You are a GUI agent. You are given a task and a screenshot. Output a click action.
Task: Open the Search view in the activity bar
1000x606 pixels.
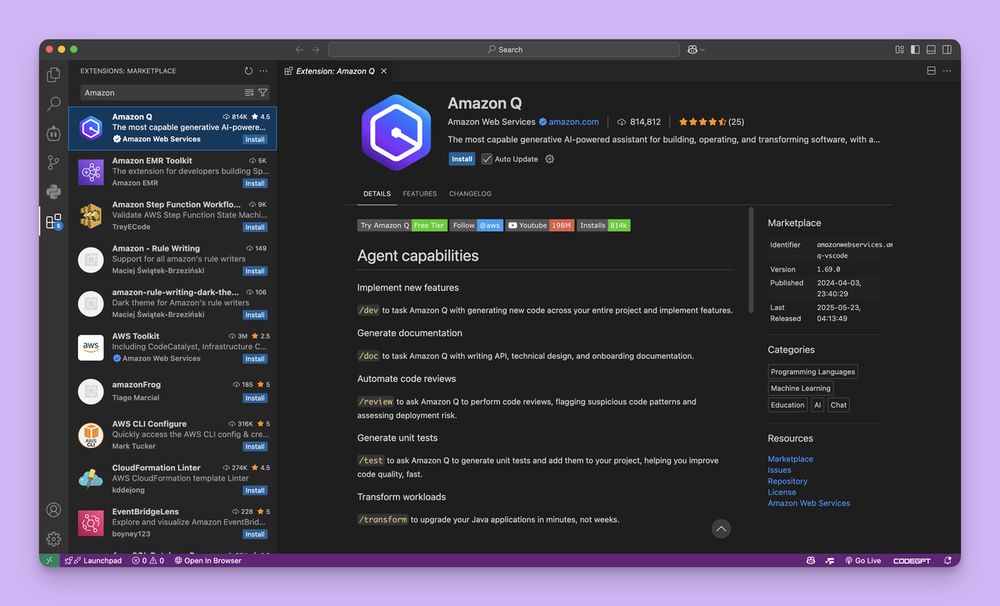point(53,103)
